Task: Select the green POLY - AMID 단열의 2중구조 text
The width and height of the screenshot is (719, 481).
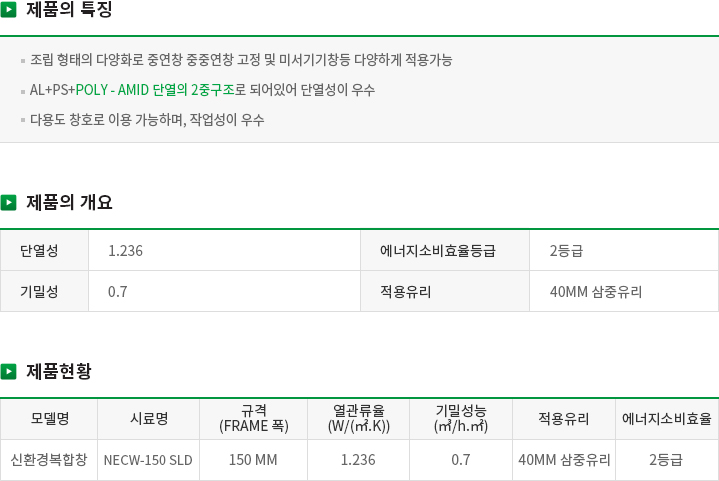Action: tap(155, 89)
